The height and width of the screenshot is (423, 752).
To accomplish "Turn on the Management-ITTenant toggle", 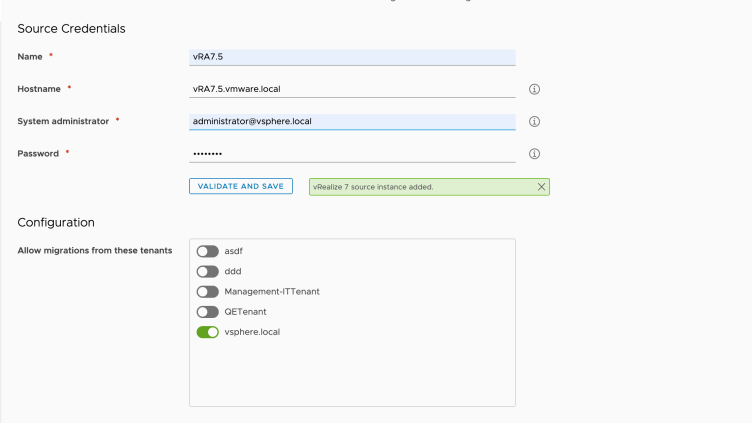I will [208, 291].
